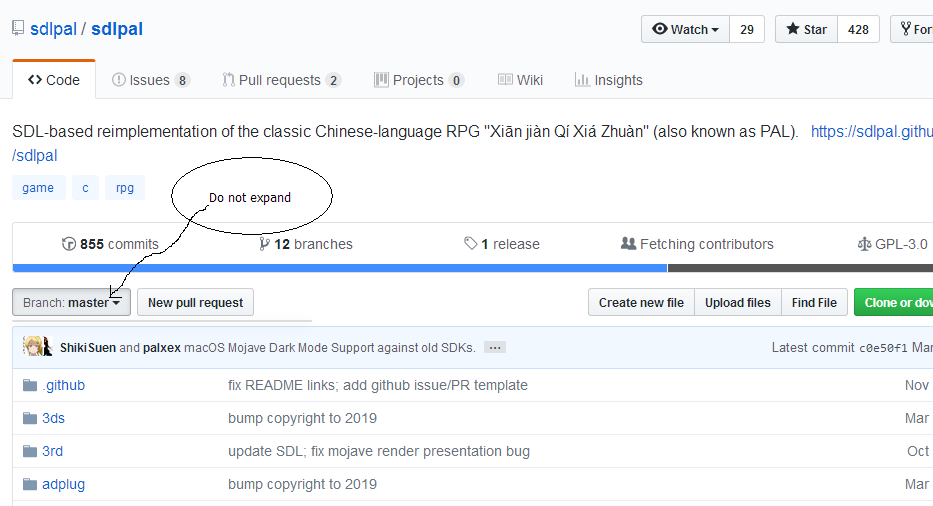This screenshot has width=933, height=506.
Task: Click the ShikiSuen commit author avatar
Action: tap(33, 346)
